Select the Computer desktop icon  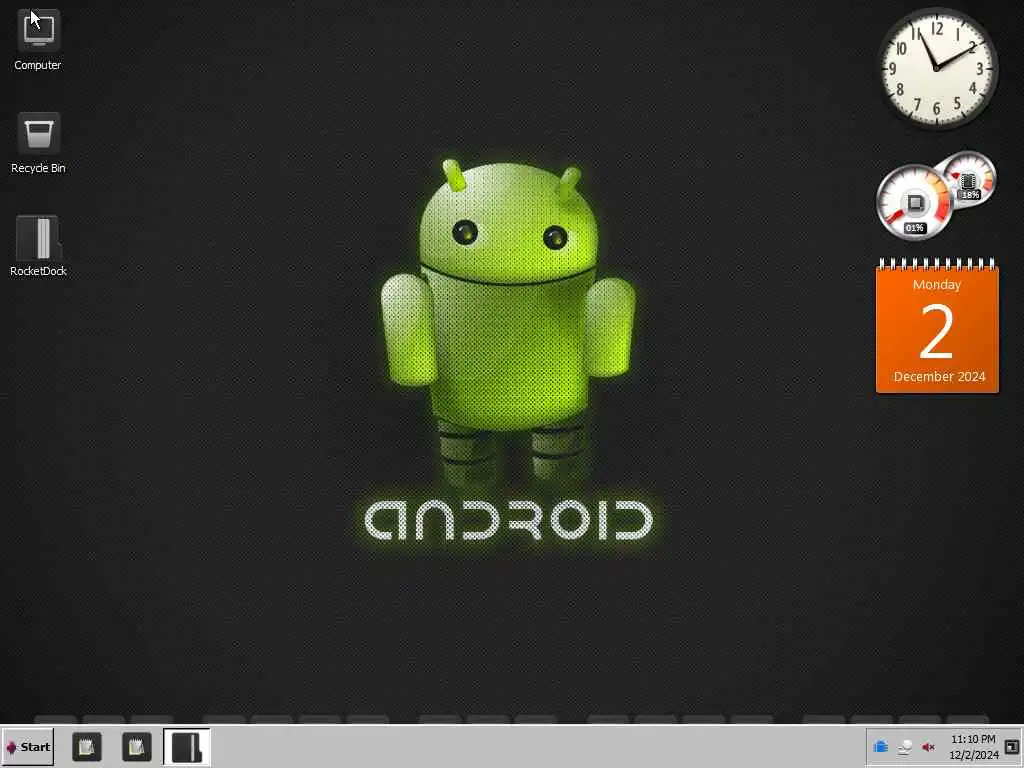(38, 39)
